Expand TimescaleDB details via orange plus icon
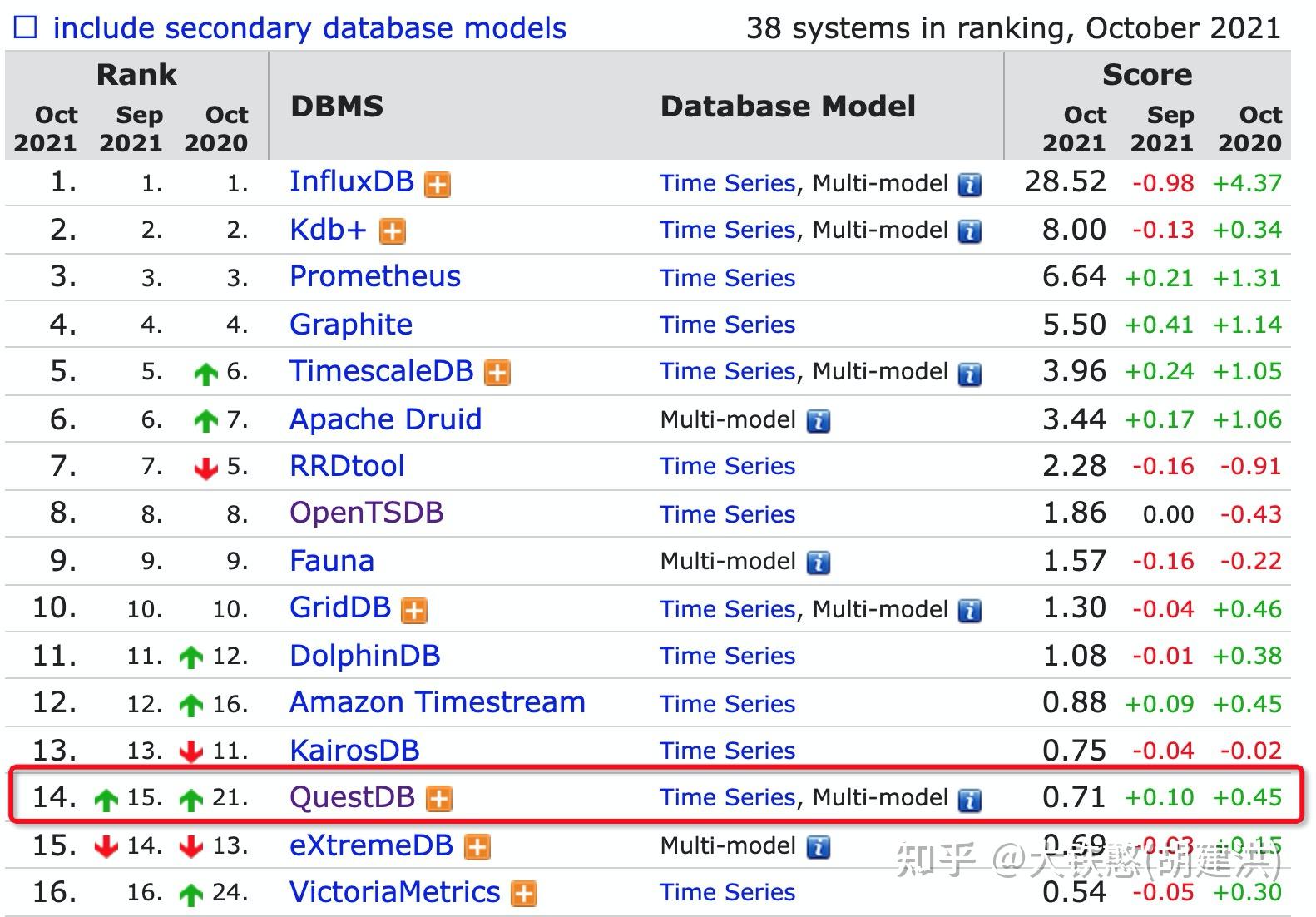The height and width of the screenshot is (917, 1316). pyautogui.click(x=497, y=373)
